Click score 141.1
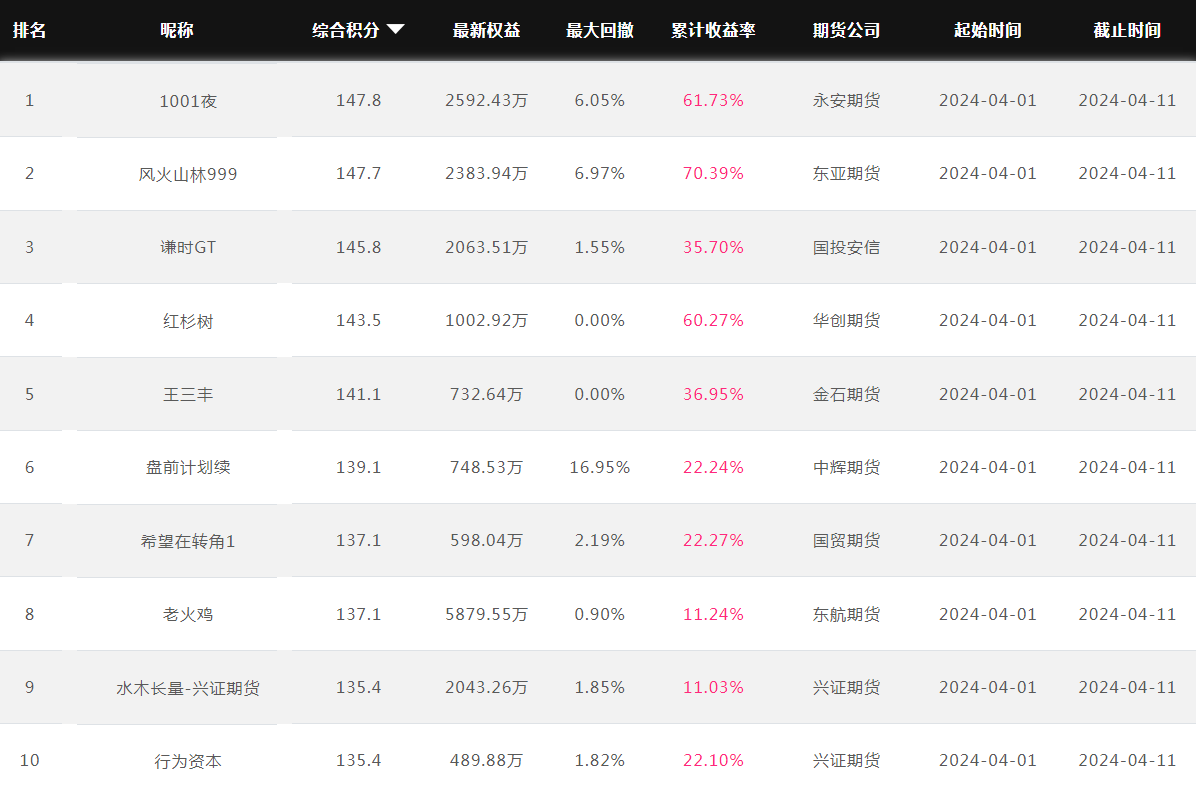Image resolution: width=1196 pixels, height=794 pixels. [x=358, y=394]
